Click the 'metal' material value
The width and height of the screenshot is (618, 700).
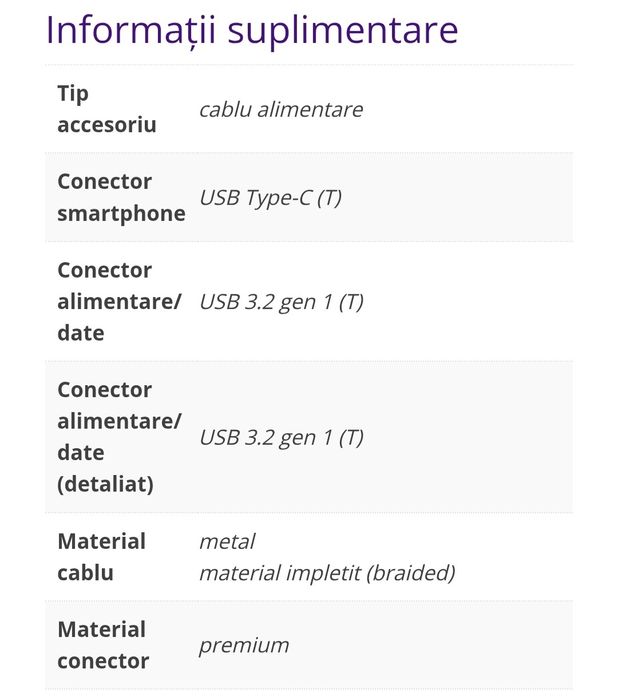(227, 541)
